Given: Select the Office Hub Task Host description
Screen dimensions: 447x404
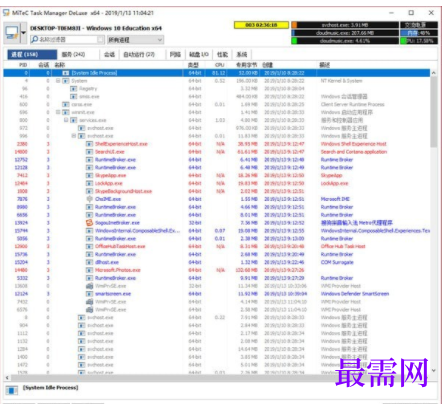Looking at the screenshot, I should 343,246.
